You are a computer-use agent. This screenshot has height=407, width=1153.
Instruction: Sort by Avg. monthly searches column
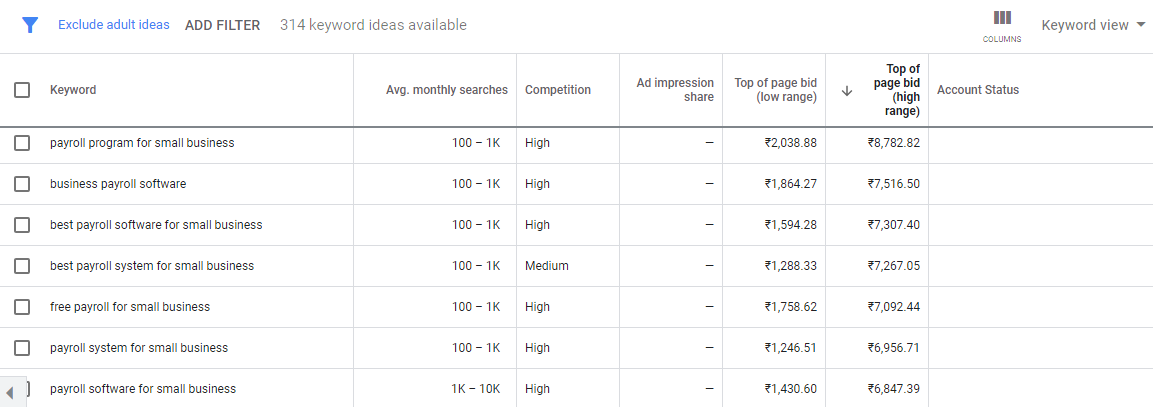coord(447,90)
